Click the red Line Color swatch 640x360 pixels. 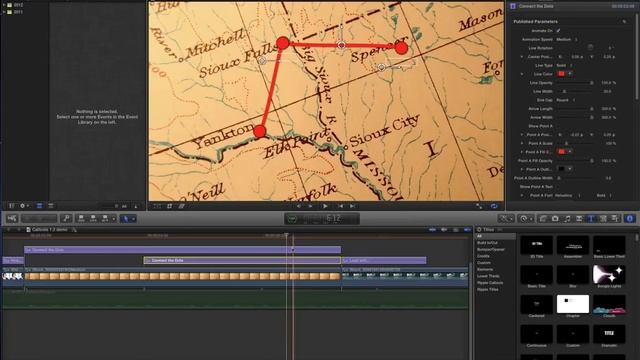point(561,74)
